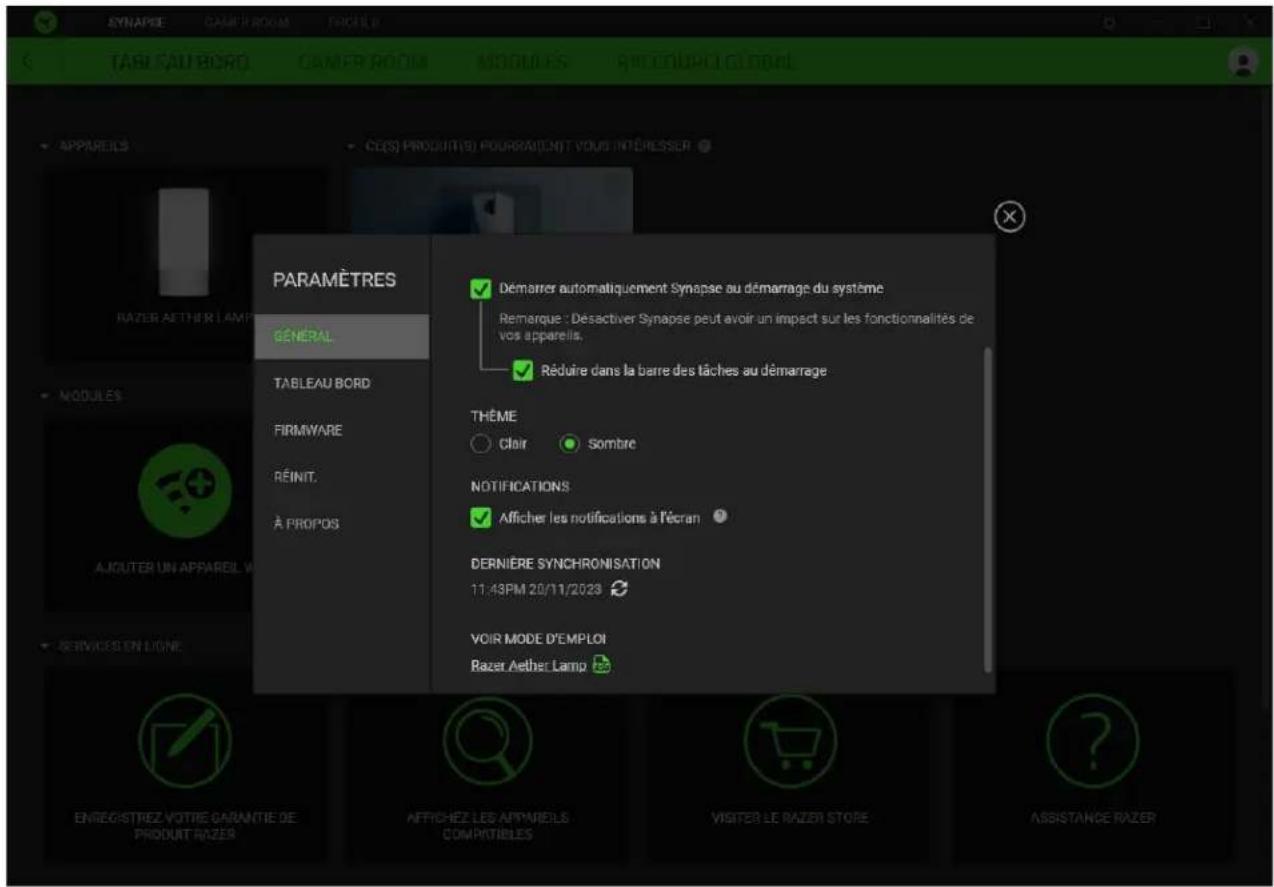This screenshot has height=887, width=1274.
Task: Click the help icon beside products you may like
Action: (x=705, y=146)
